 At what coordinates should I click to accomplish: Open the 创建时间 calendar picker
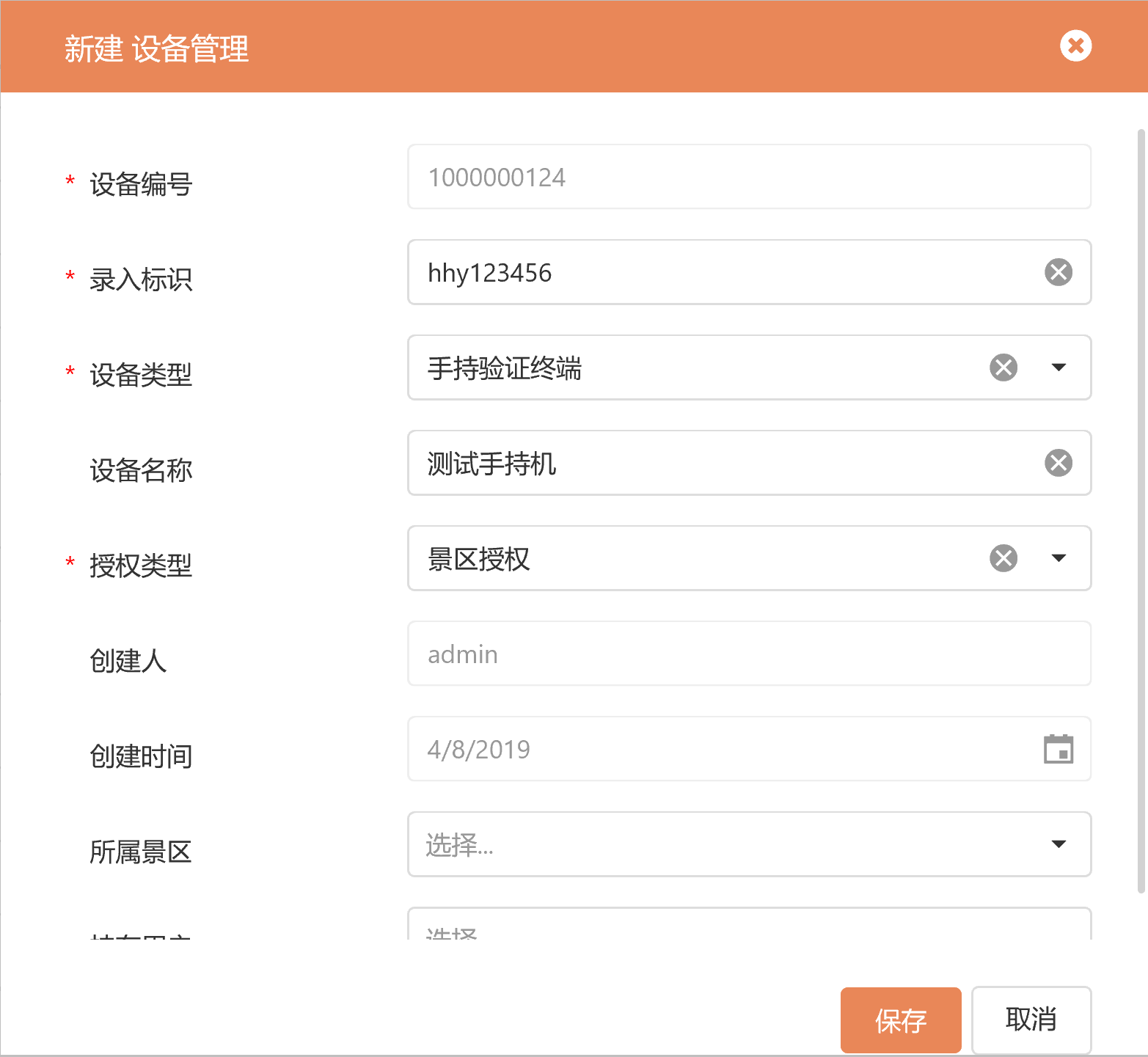(1058, 749)
